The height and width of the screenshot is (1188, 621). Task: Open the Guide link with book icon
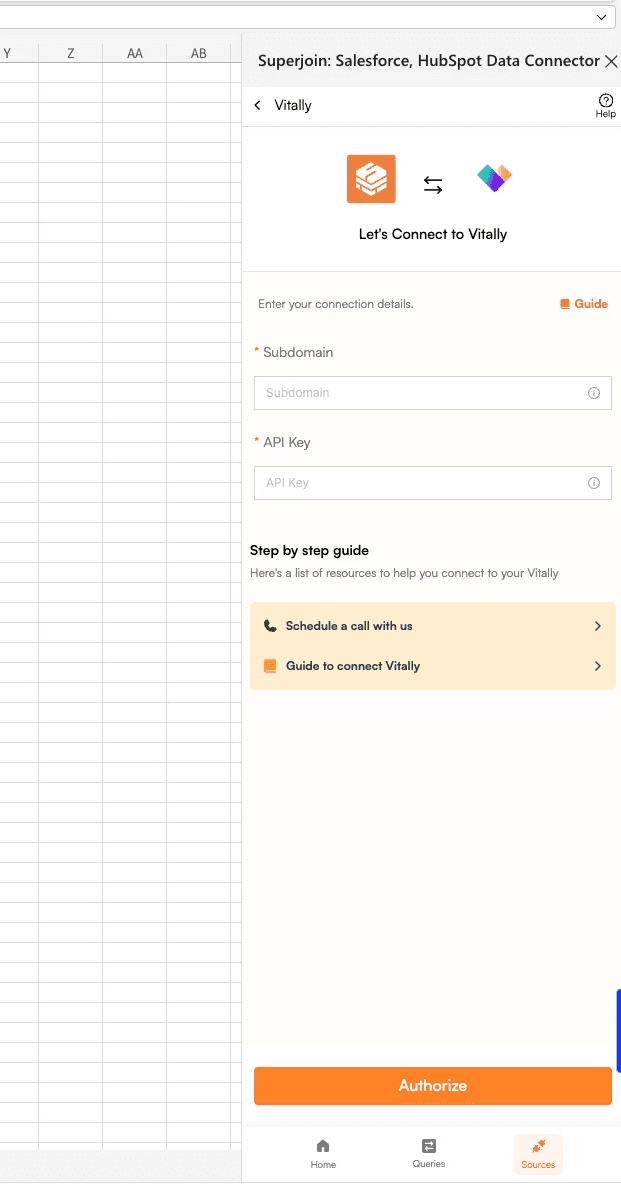pyautogui.click(x=584, y=304)
